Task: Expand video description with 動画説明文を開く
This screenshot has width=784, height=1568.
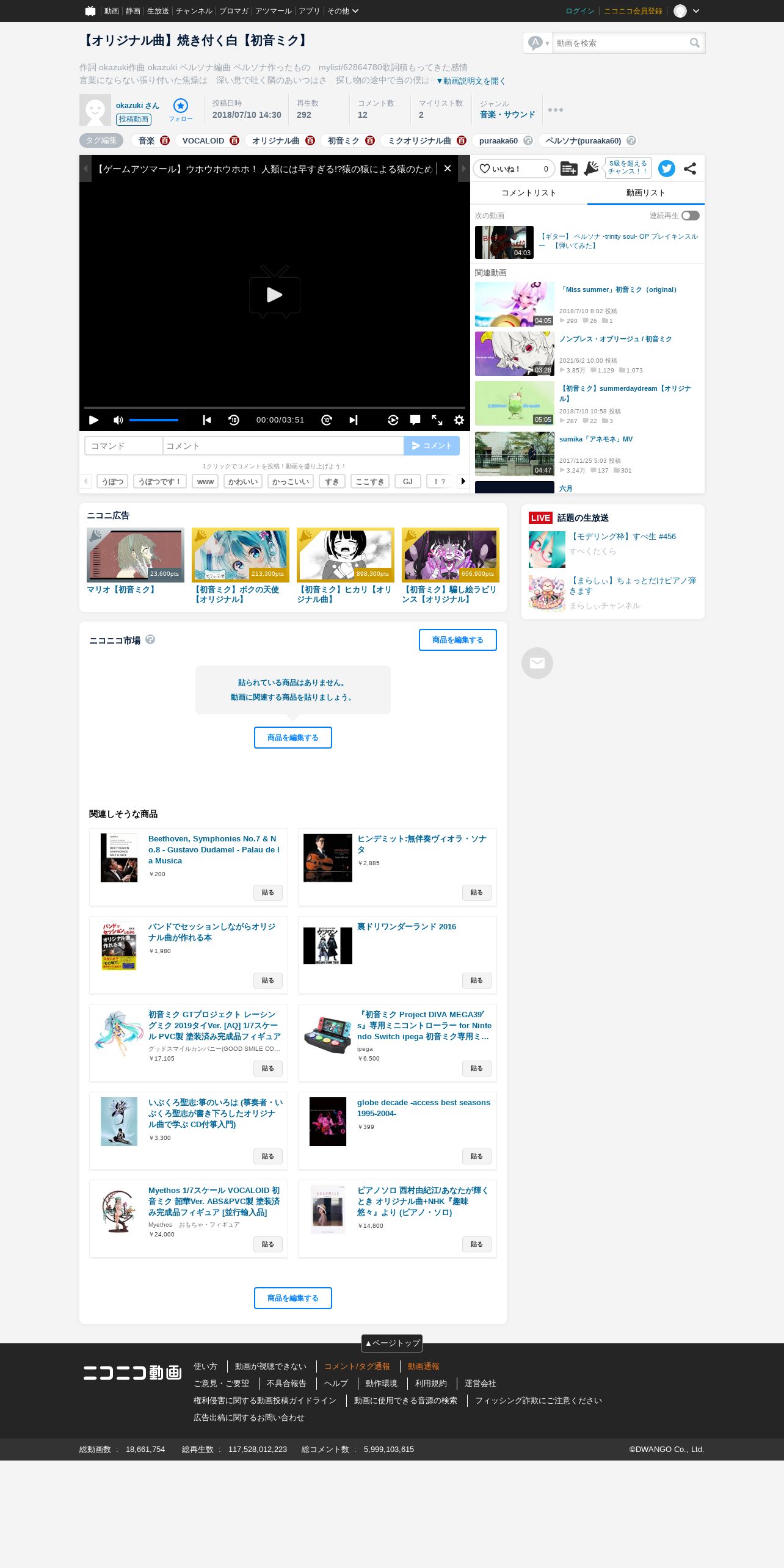Action: (470, 81)
